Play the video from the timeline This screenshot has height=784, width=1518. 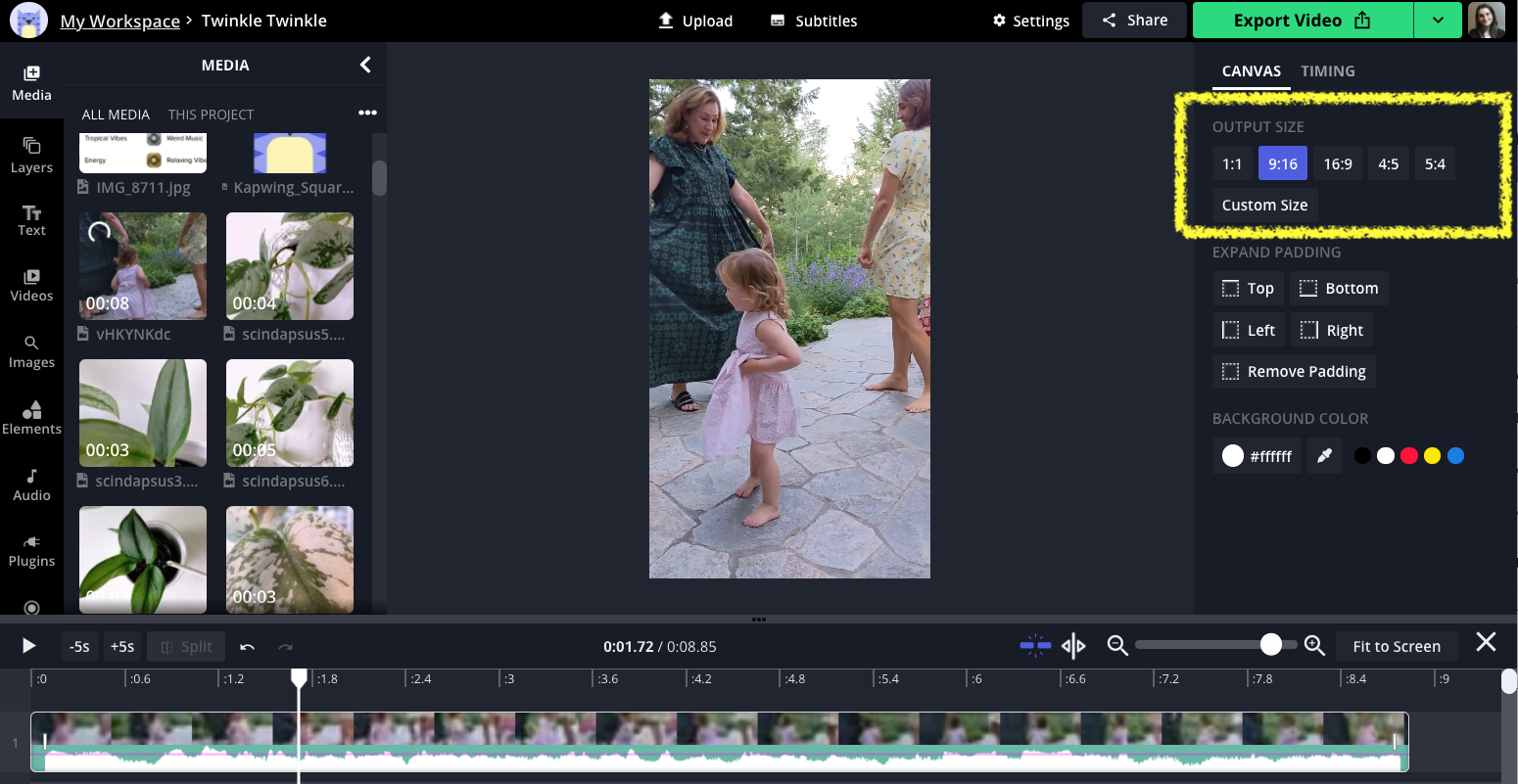point(28,646)
